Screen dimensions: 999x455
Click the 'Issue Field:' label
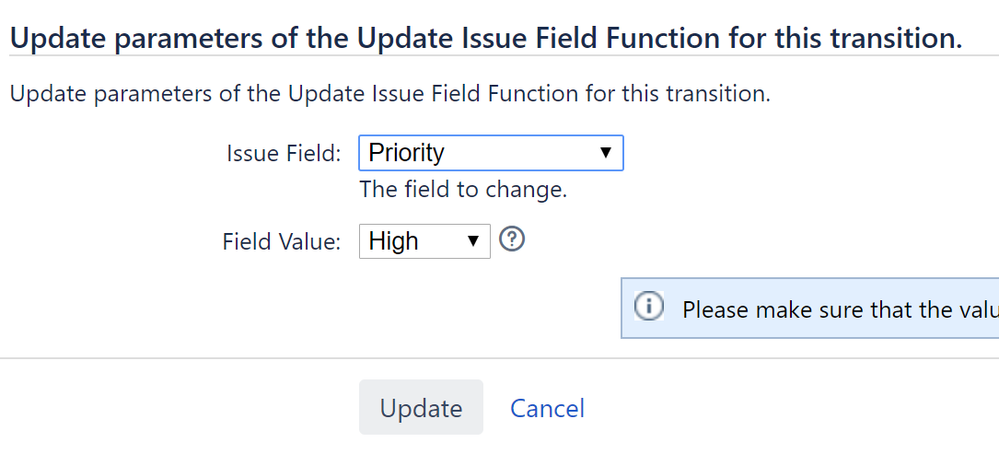[x=285, y=153]
